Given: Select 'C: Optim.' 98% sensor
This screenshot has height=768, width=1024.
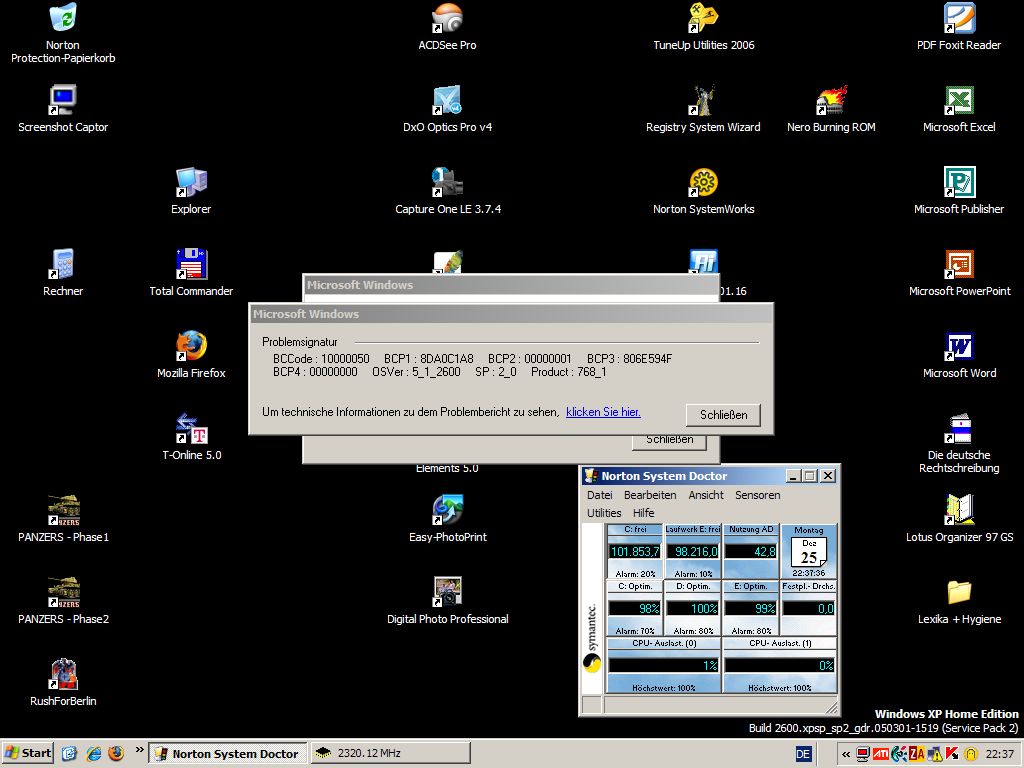Looking at the screenshot, I should (635, 608).
